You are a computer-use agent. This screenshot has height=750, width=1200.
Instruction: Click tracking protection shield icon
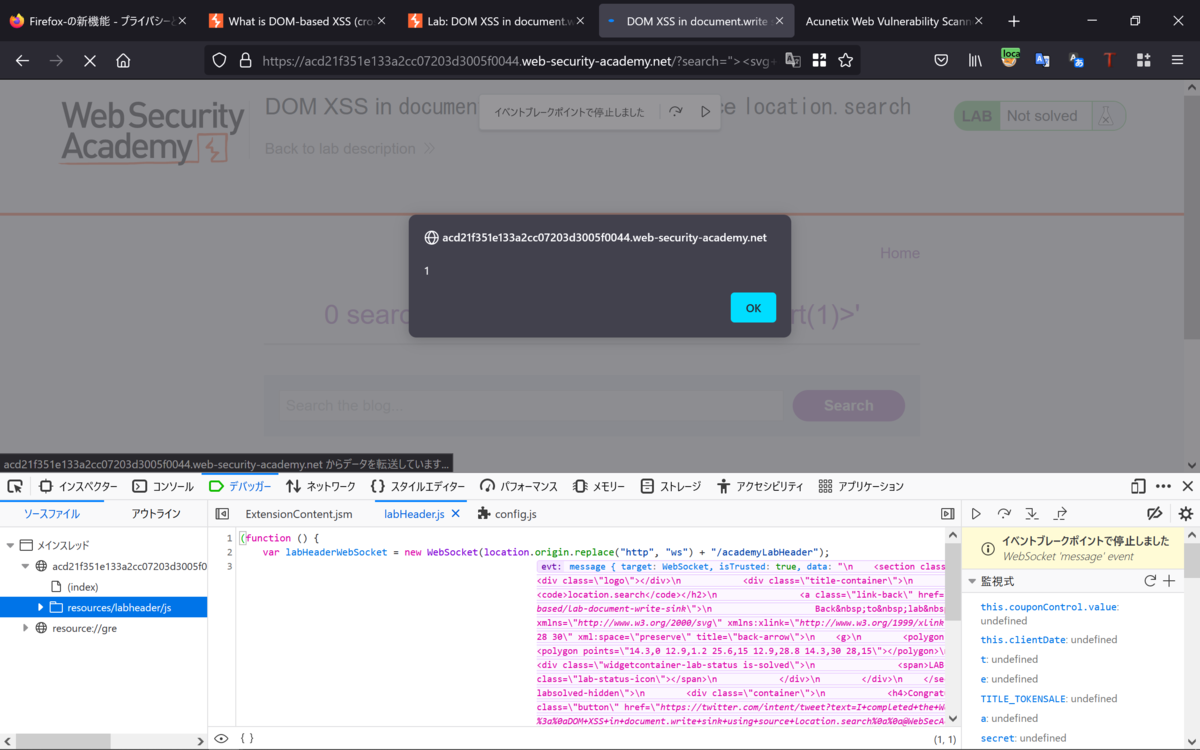point(220,60)
